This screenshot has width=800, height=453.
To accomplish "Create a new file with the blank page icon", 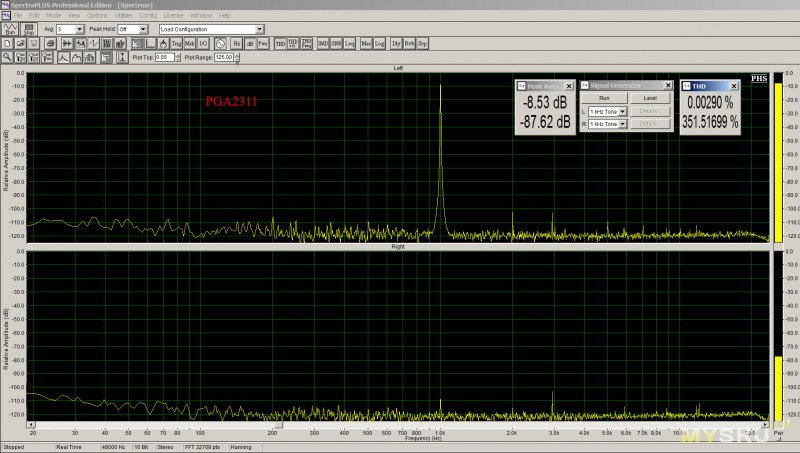I will 8,44.
